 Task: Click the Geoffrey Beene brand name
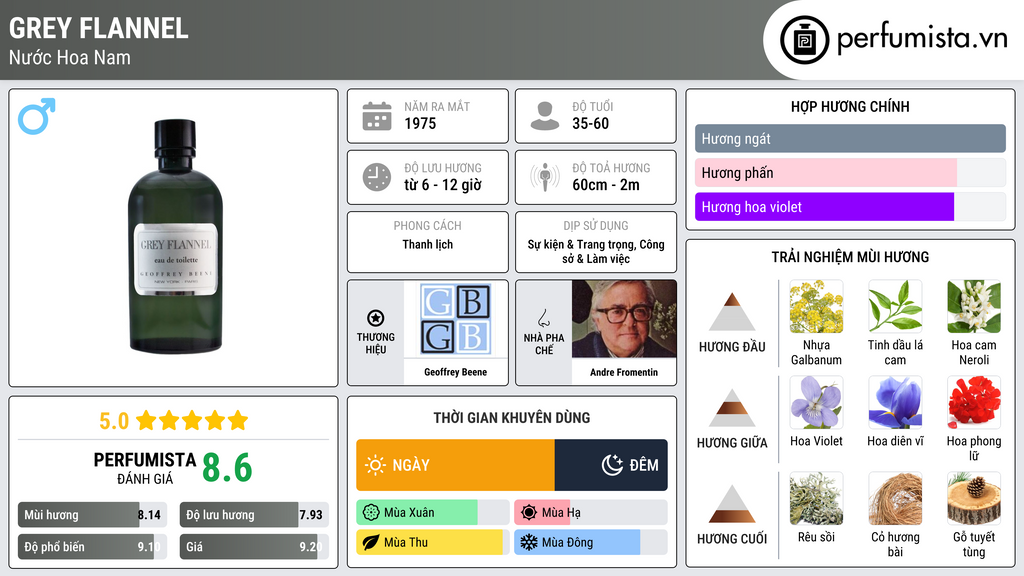(x=455, y=372)
